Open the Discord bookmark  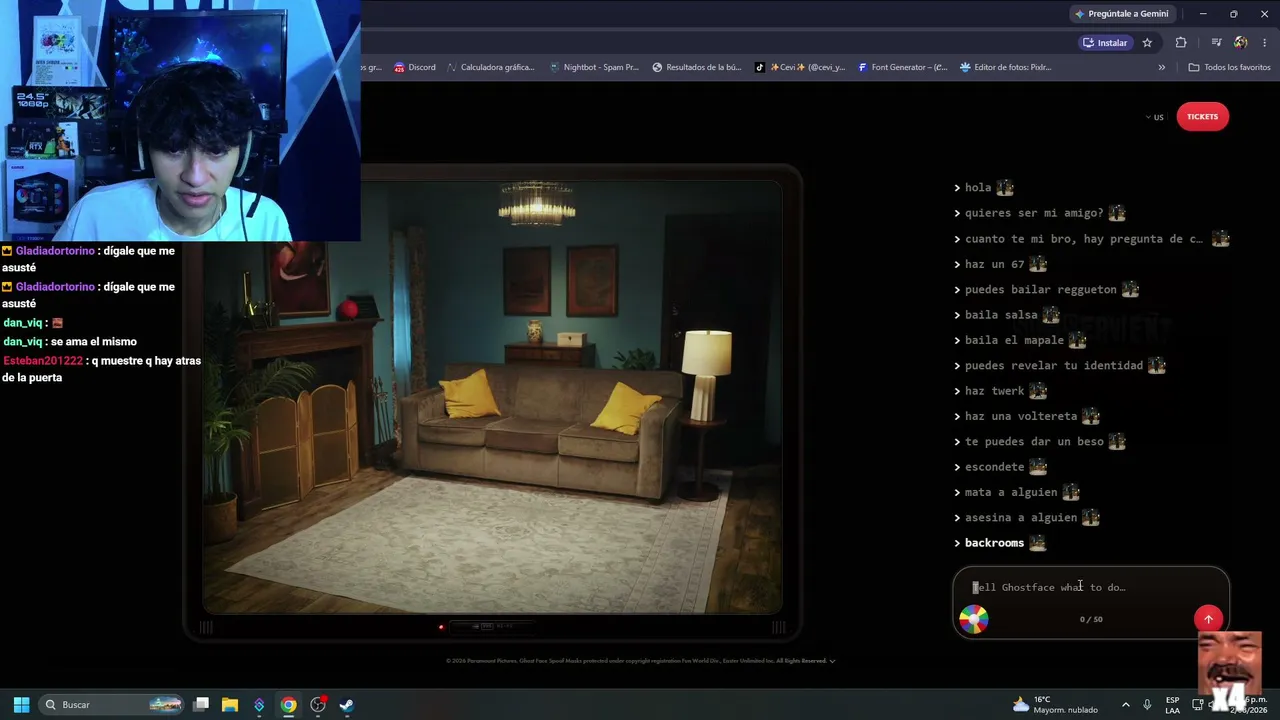click(415, 67)
